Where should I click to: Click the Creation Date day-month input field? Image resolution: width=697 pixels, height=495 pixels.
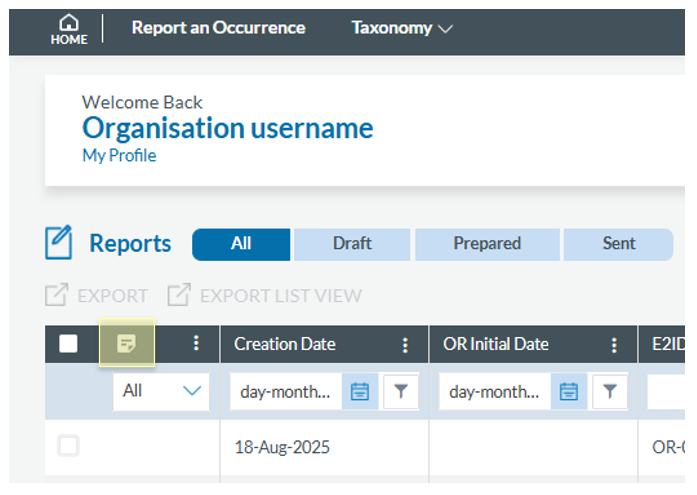pyautogui.click(x=285, y=392)
